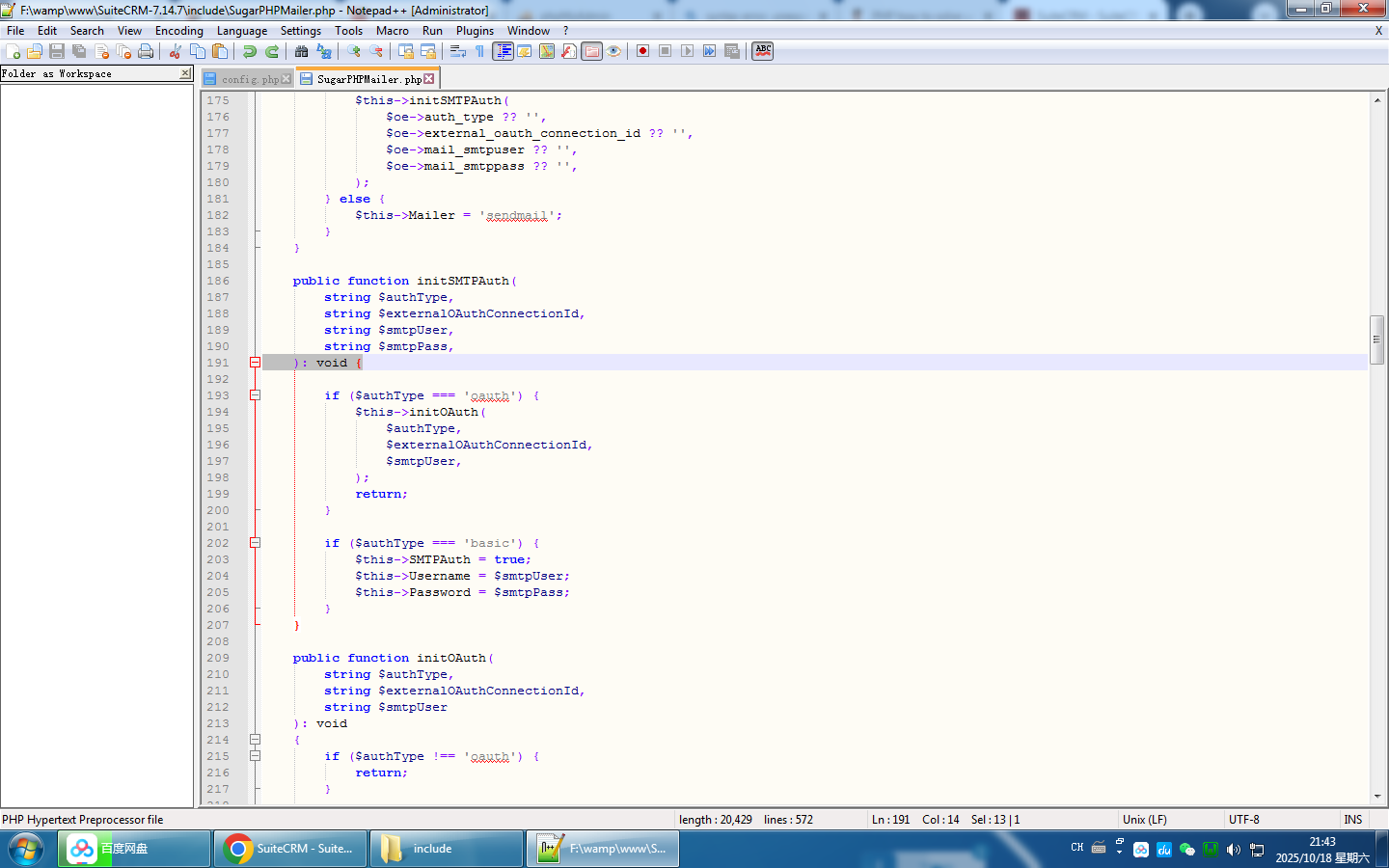Click the Undo arrow icon

pos(250,51)
